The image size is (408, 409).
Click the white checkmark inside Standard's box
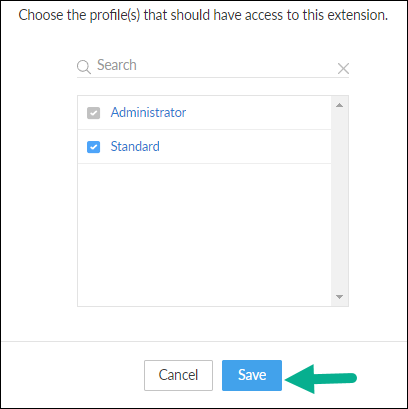93,147
